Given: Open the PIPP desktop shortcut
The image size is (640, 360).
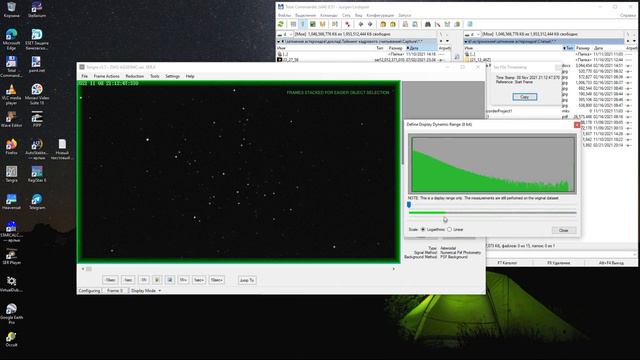Looking at the screenshot, I should coord(37,119).
